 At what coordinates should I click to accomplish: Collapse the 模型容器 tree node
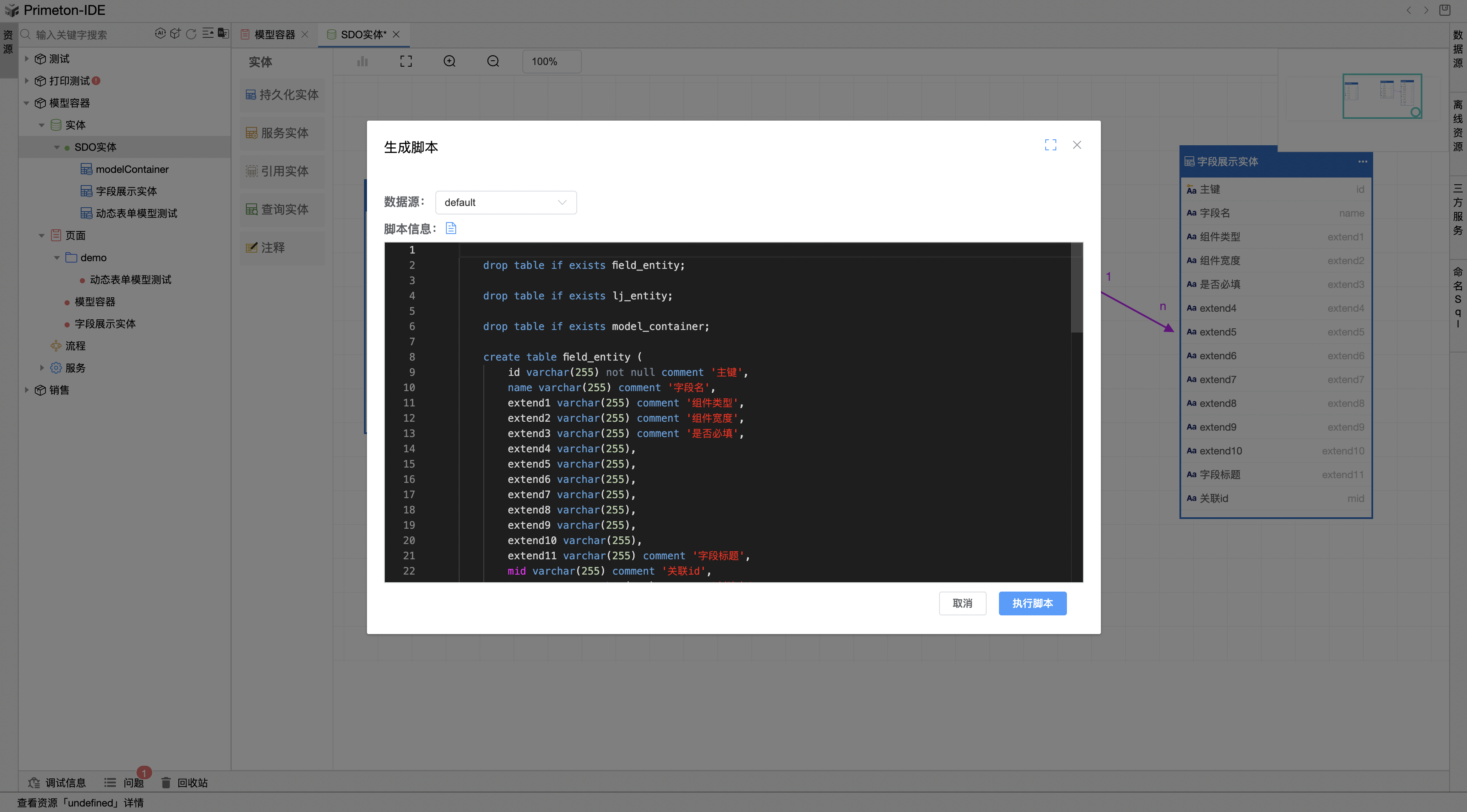click(26, 103)
